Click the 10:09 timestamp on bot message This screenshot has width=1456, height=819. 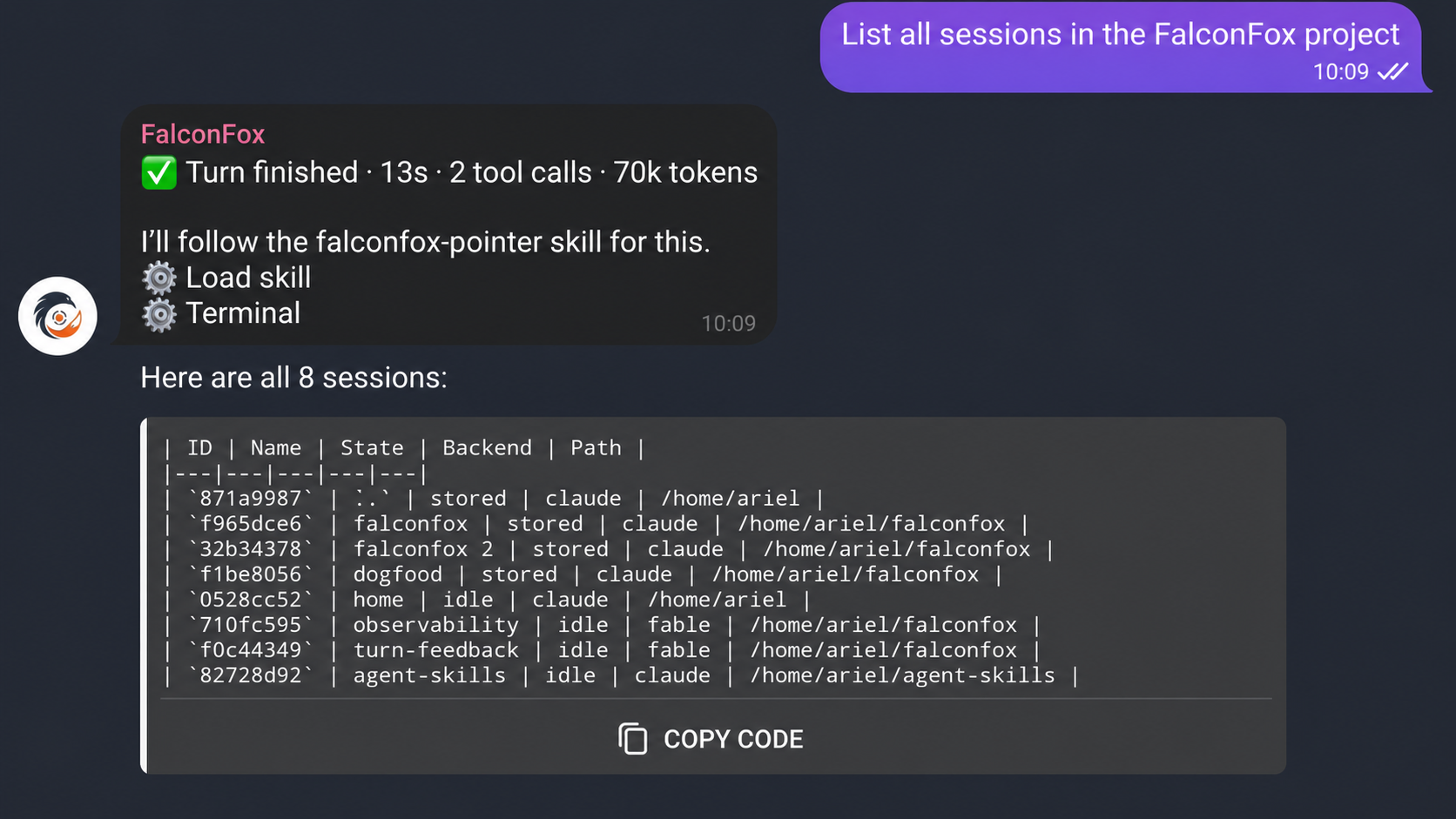729,324
